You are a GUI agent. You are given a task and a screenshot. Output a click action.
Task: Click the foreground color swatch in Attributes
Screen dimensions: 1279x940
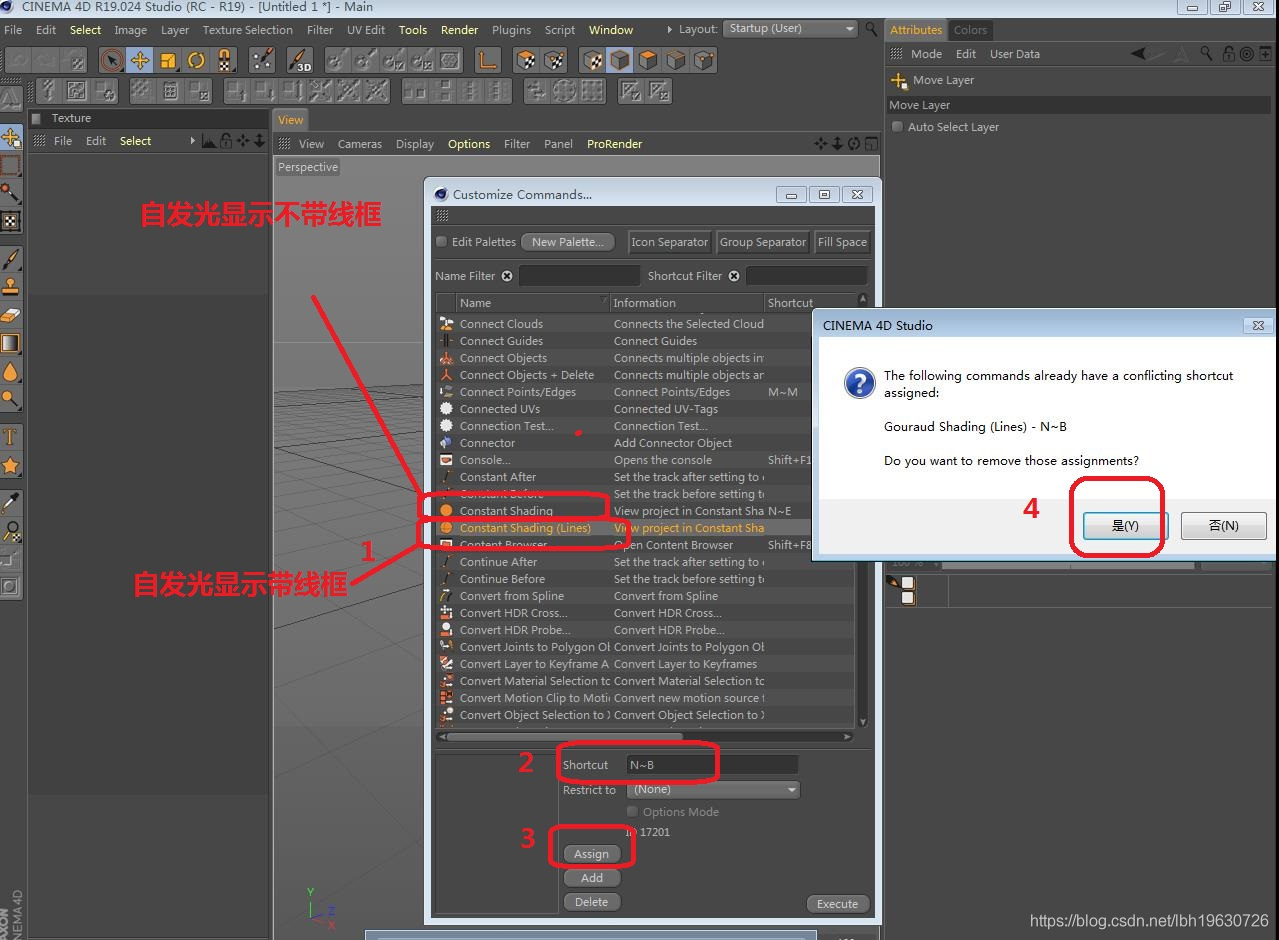pos(908,583)
